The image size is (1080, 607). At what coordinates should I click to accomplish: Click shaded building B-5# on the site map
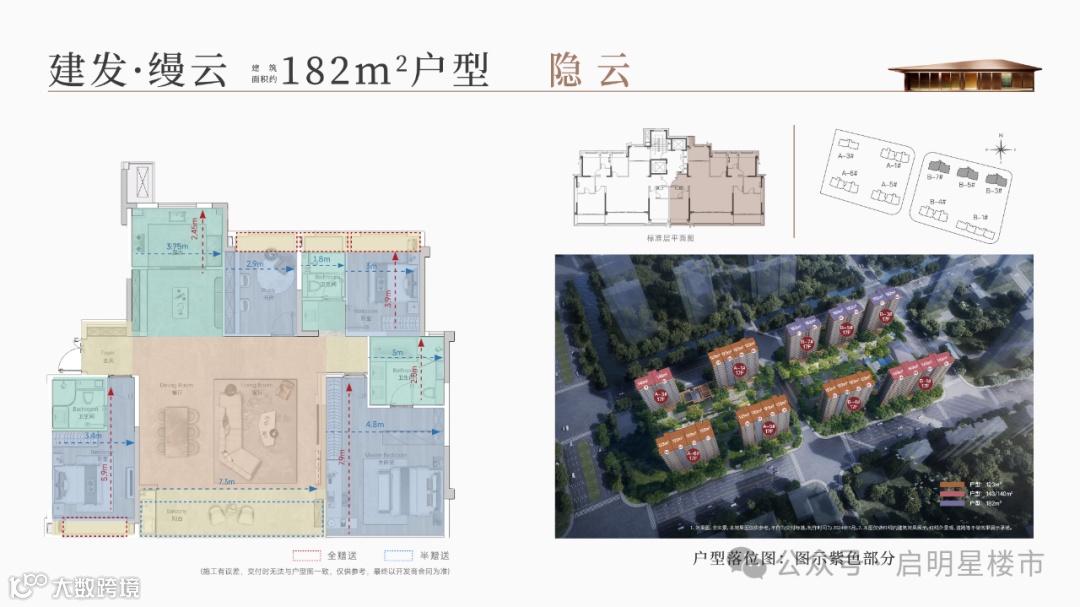coord(967,173)
